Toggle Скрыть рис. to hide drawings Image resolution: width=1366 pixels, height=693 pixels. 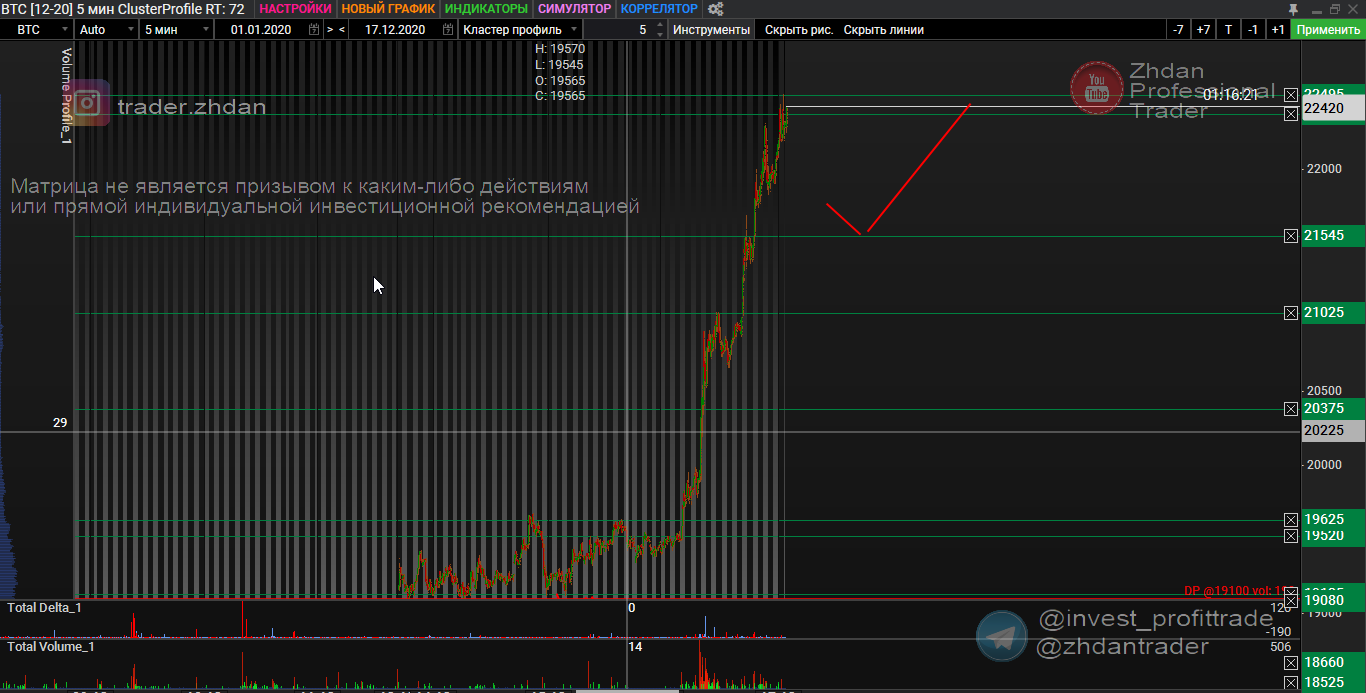(798, 30)
